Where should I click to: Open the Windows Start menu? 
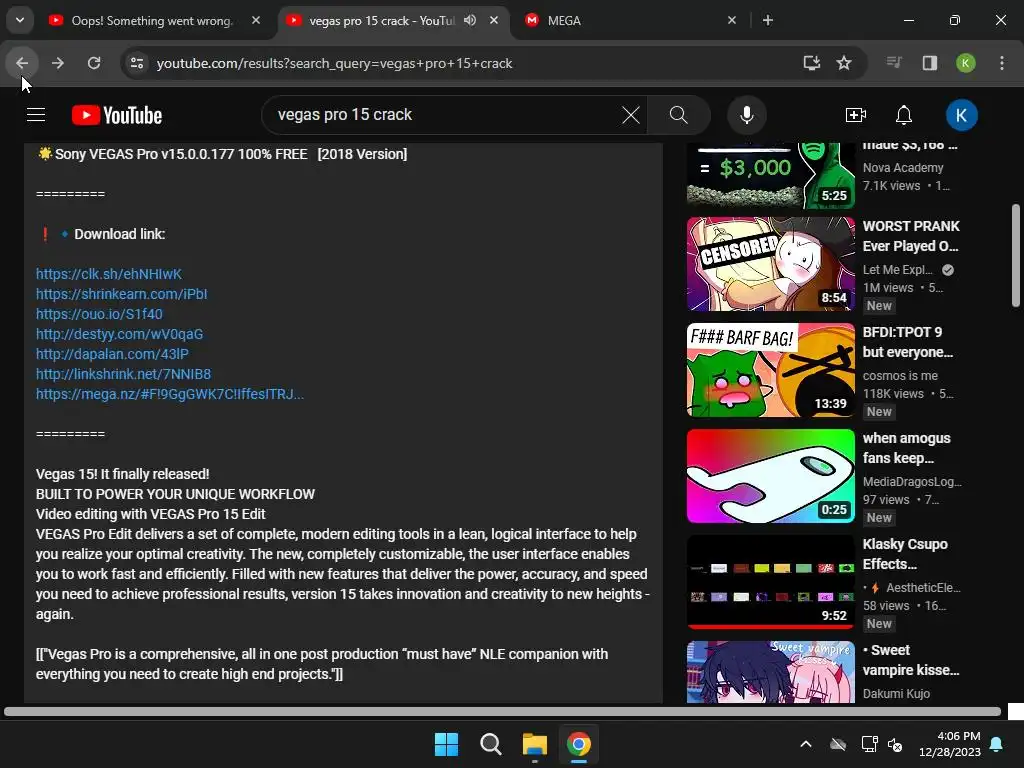click(447, 744)
